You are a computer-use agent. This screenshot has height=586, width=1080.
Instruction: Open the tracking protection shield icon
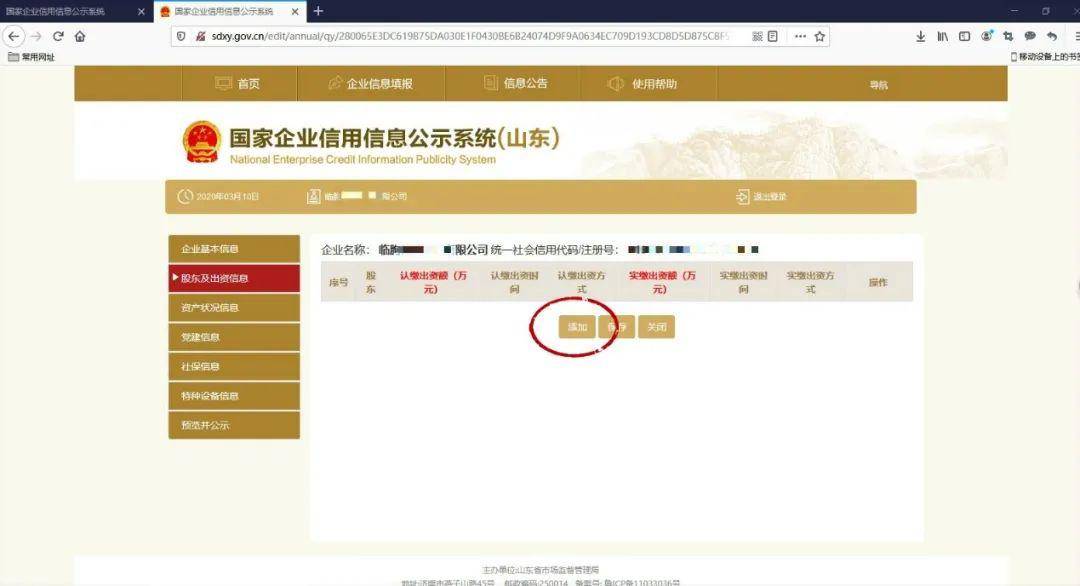tap(181, 36)
